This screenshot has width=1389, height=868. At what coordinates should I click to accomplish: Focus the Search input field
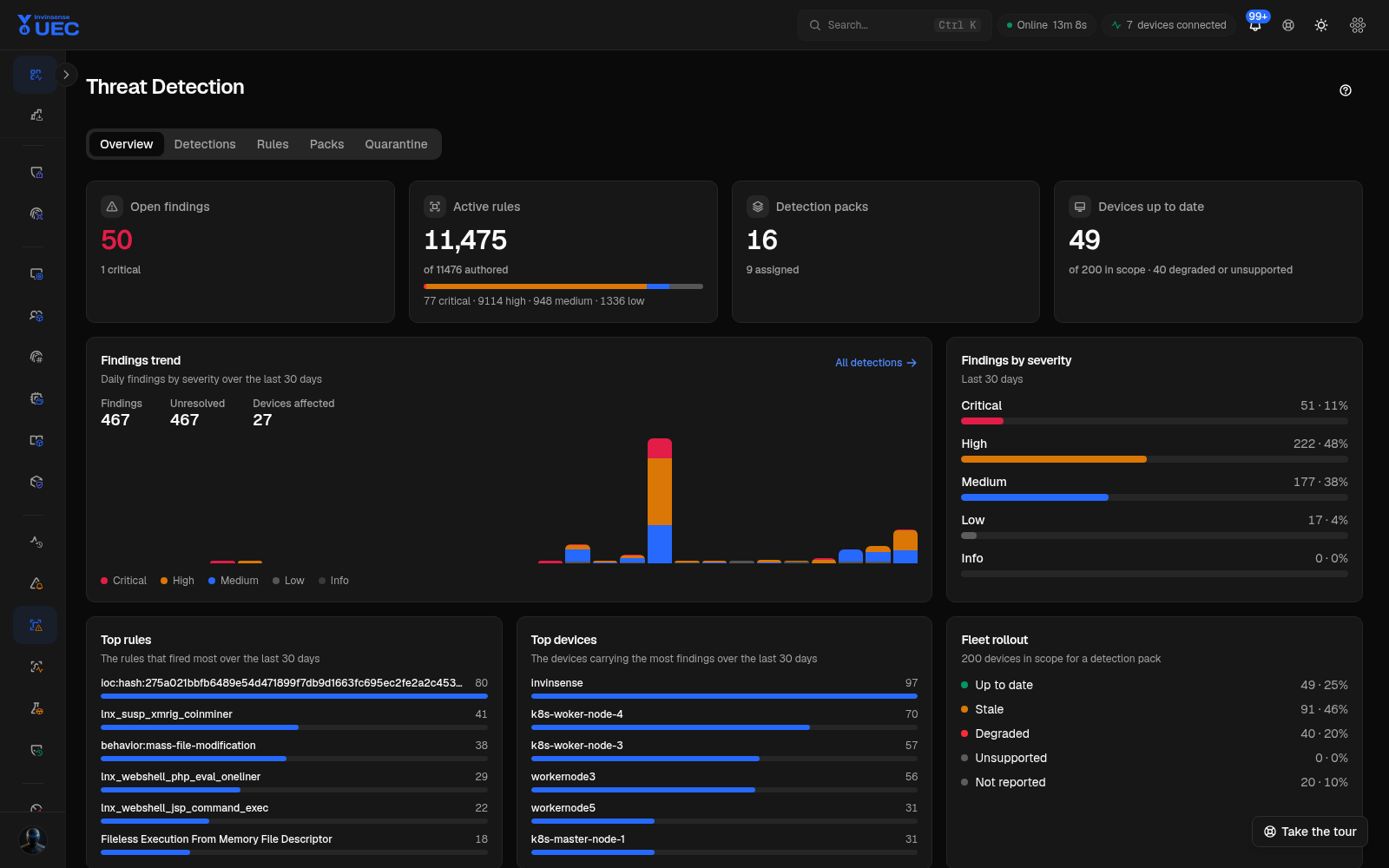[x=894, y=25]
